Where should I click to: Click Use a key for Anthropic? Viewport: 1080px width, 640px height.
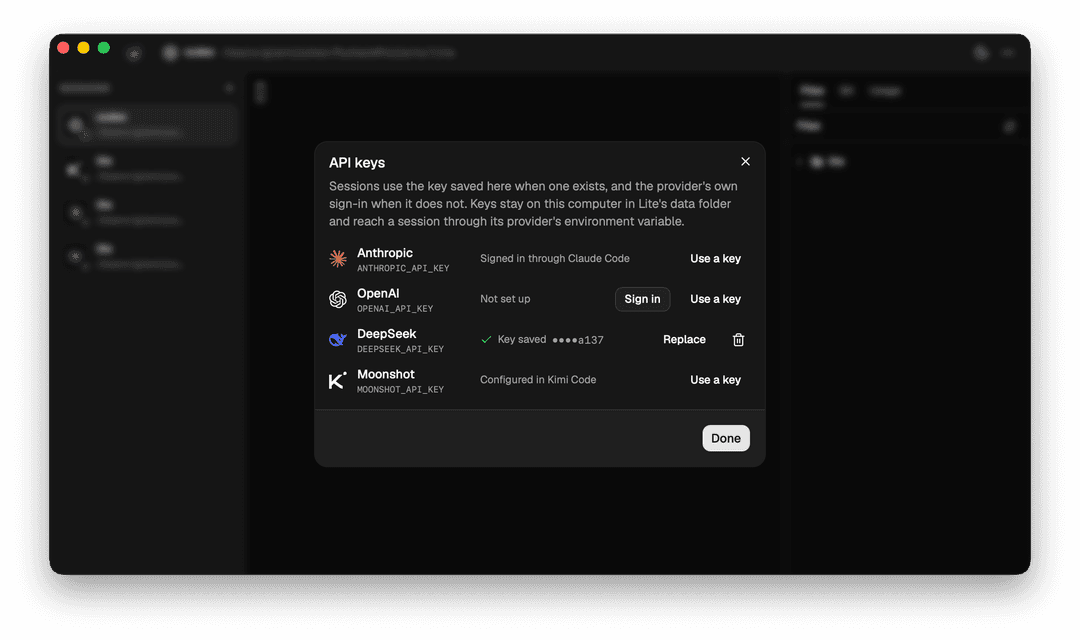[x=715, y=258]
